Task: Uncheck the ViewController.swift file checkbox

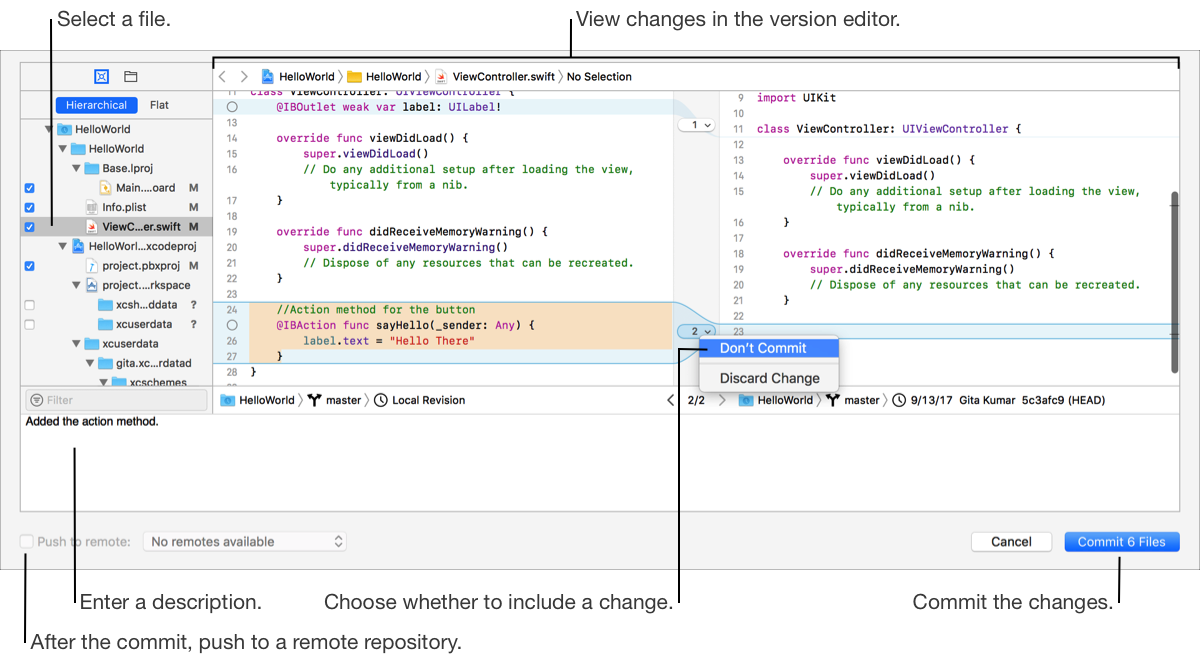Action: point(29,227)
